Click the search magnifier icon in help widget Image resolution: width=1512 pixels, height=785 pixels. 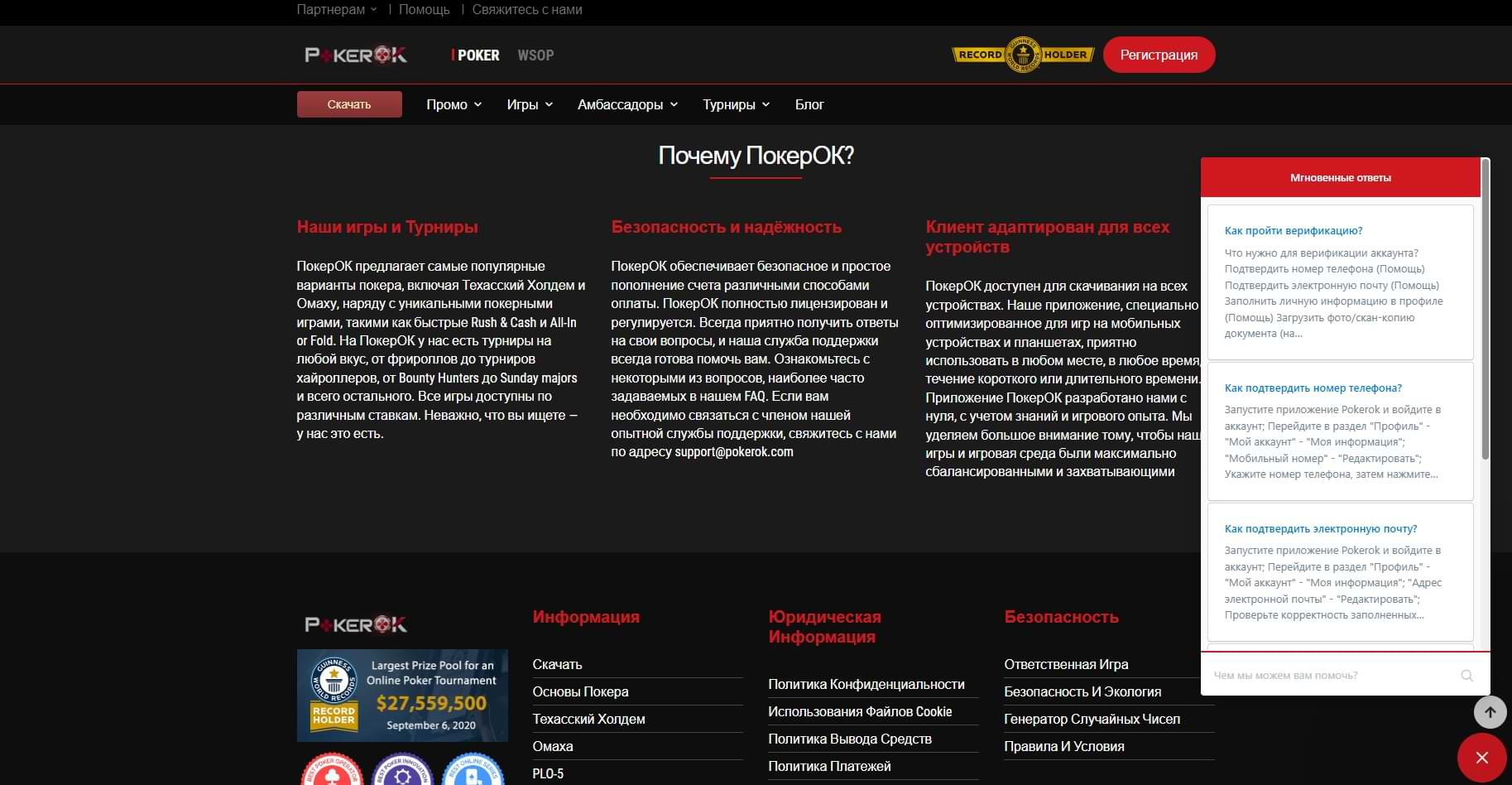[1466, 676]
